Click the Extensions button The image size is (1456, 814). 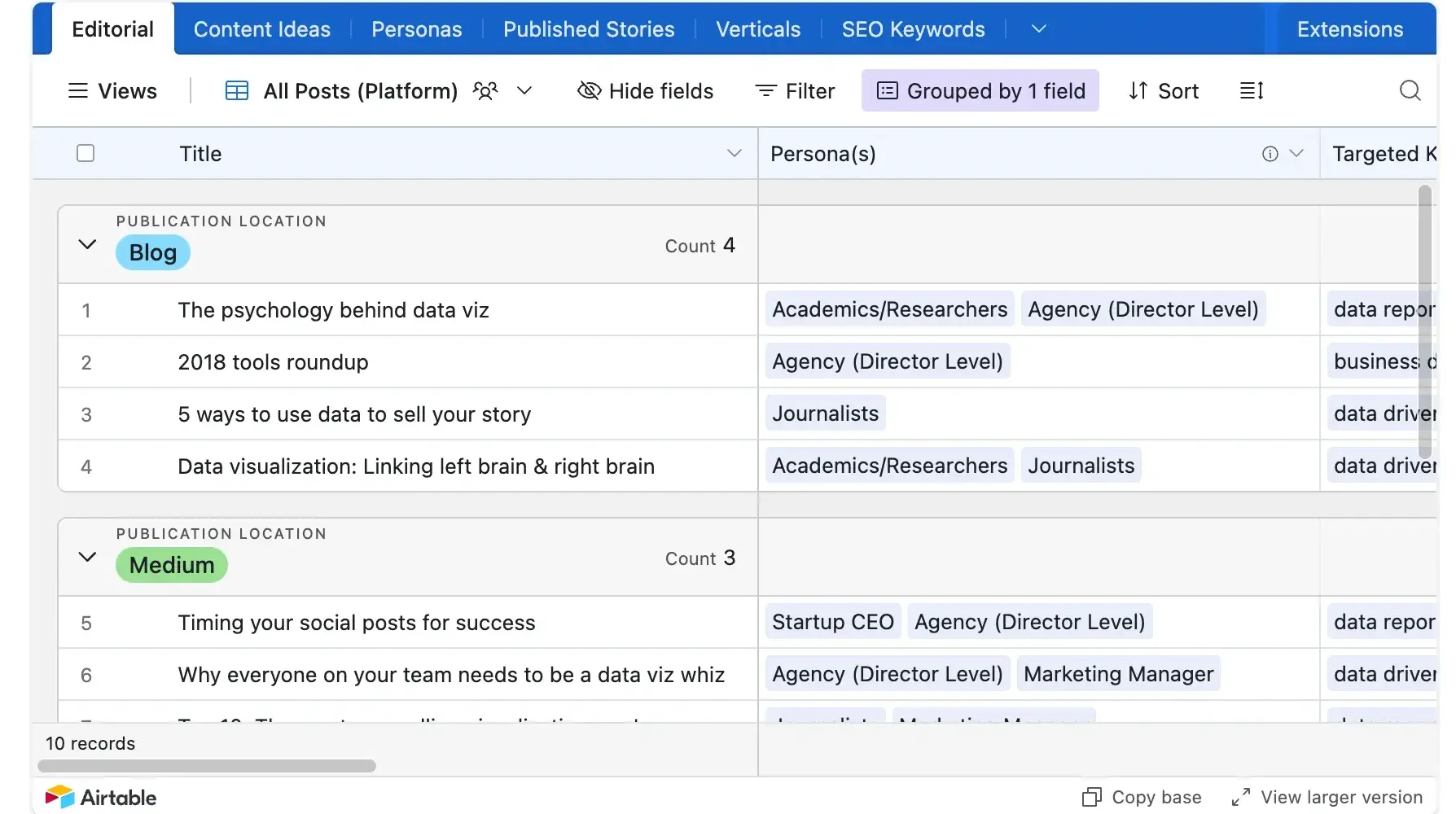pos(1350,28)
